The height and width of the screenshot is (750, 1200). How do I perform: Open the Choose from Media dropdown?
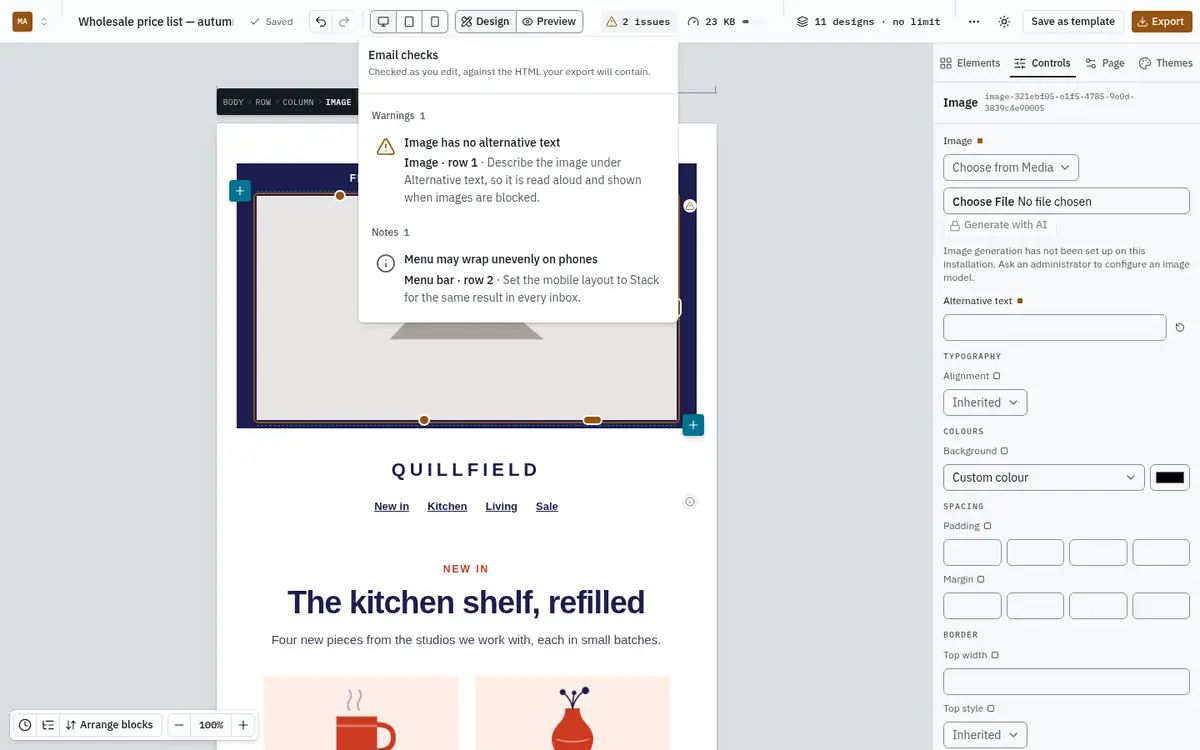coord(1011,167)
